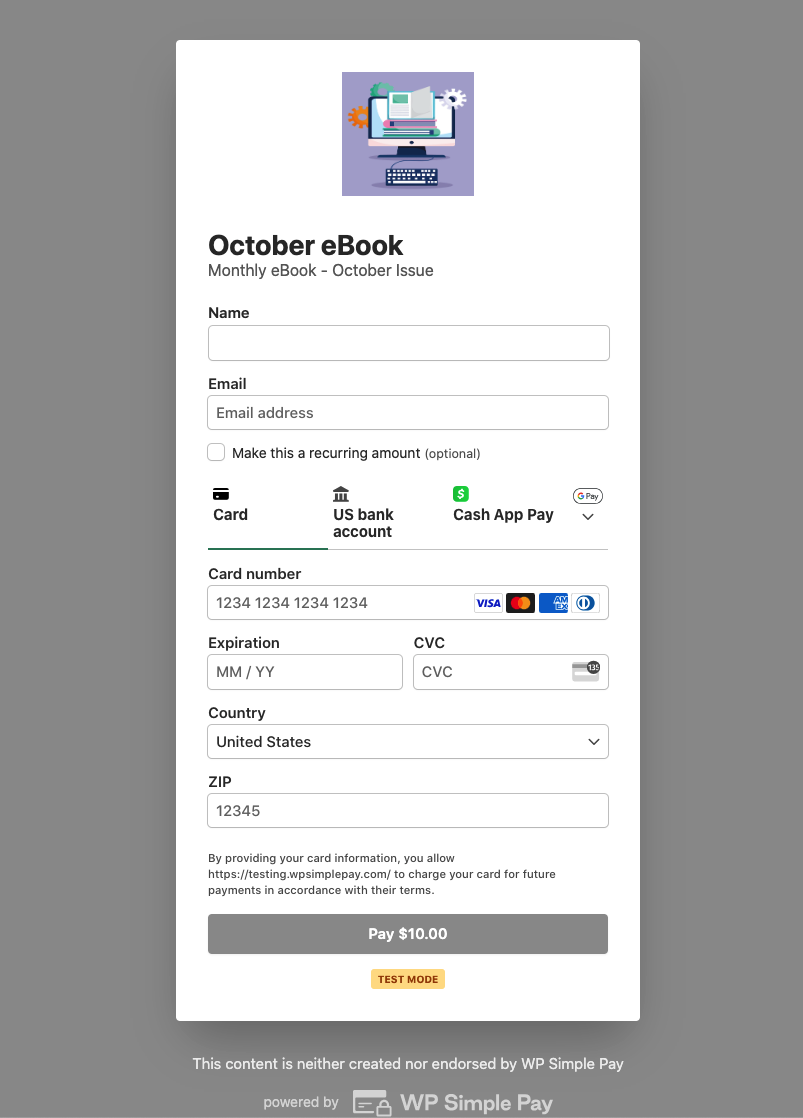Click the TEST MODE badge
Screen dimensions: 803x1118
407,979
